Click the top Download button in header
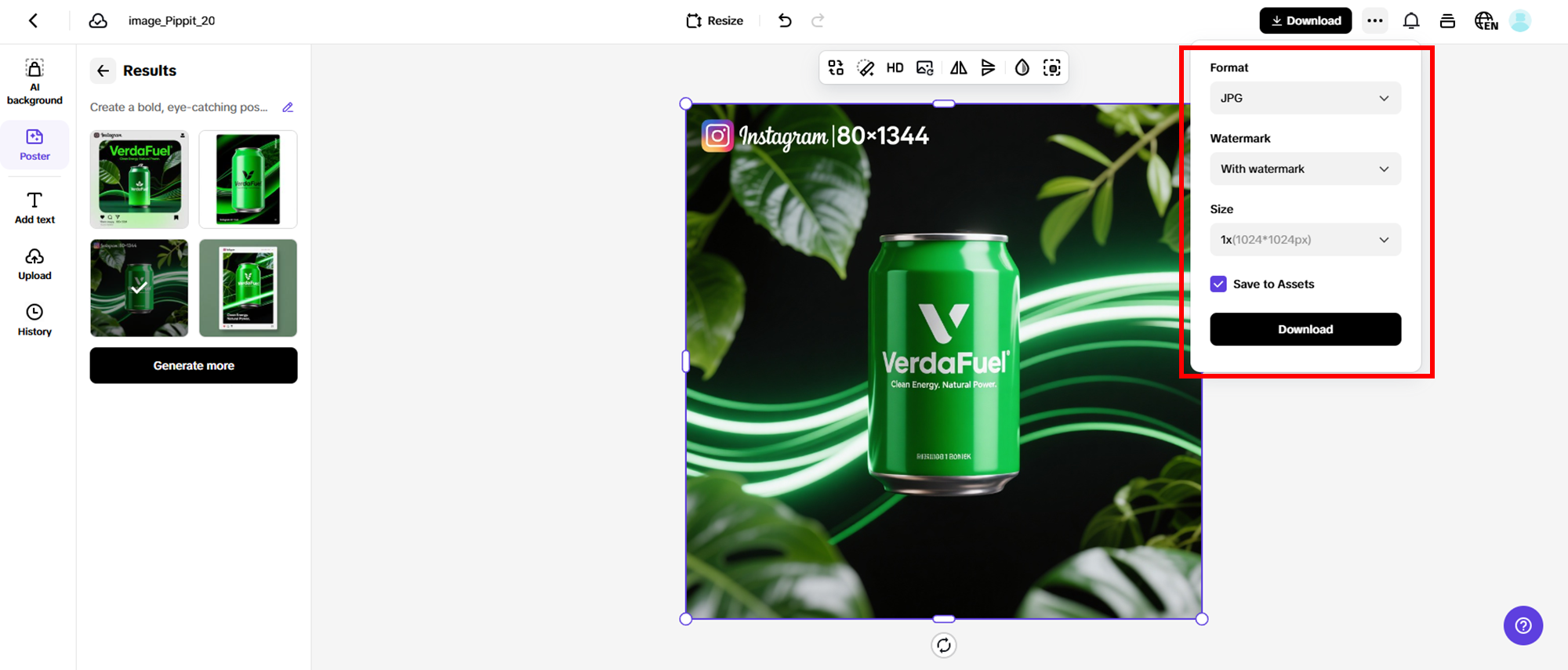 tap(1305, 21)
